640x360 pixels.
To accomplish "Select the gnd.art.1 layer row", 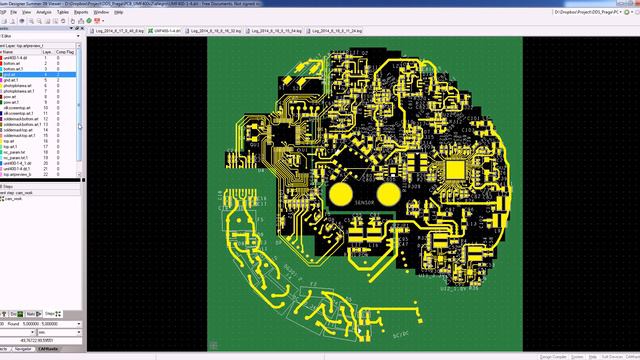I will 38,80.
